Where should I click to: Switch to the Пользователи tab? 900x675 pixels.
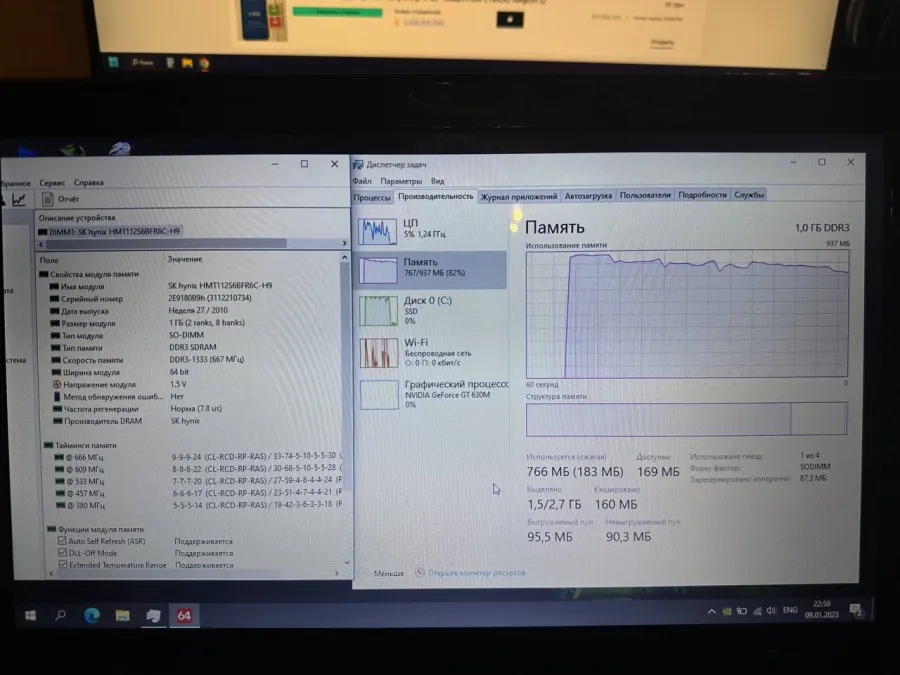click(645, 195)
